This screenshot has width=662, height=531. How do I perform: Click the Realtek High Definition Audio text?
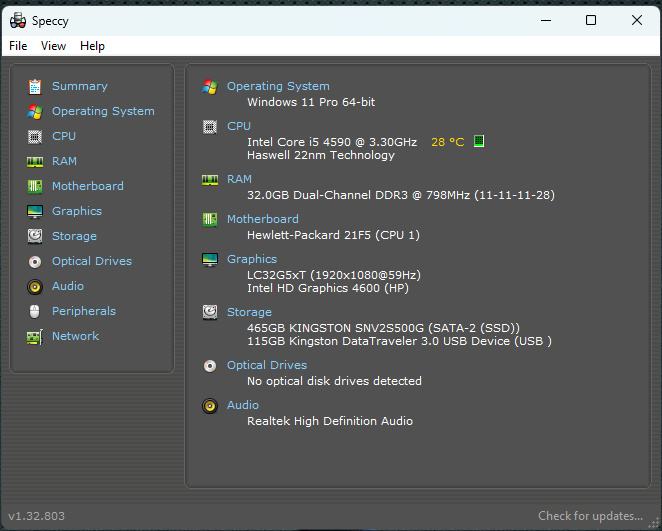(330, 421)
